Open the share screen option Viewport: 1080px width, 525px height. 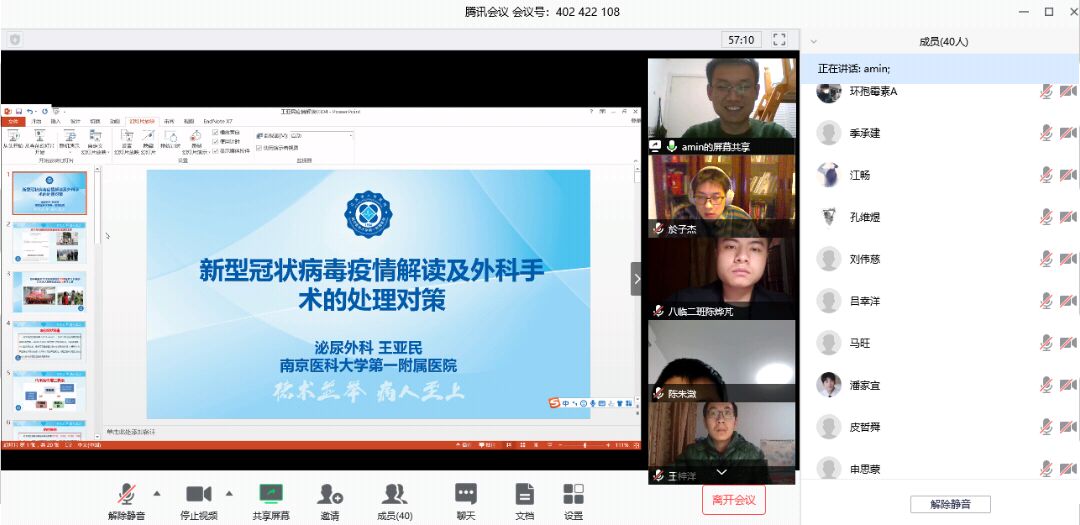tap(271, 494)
